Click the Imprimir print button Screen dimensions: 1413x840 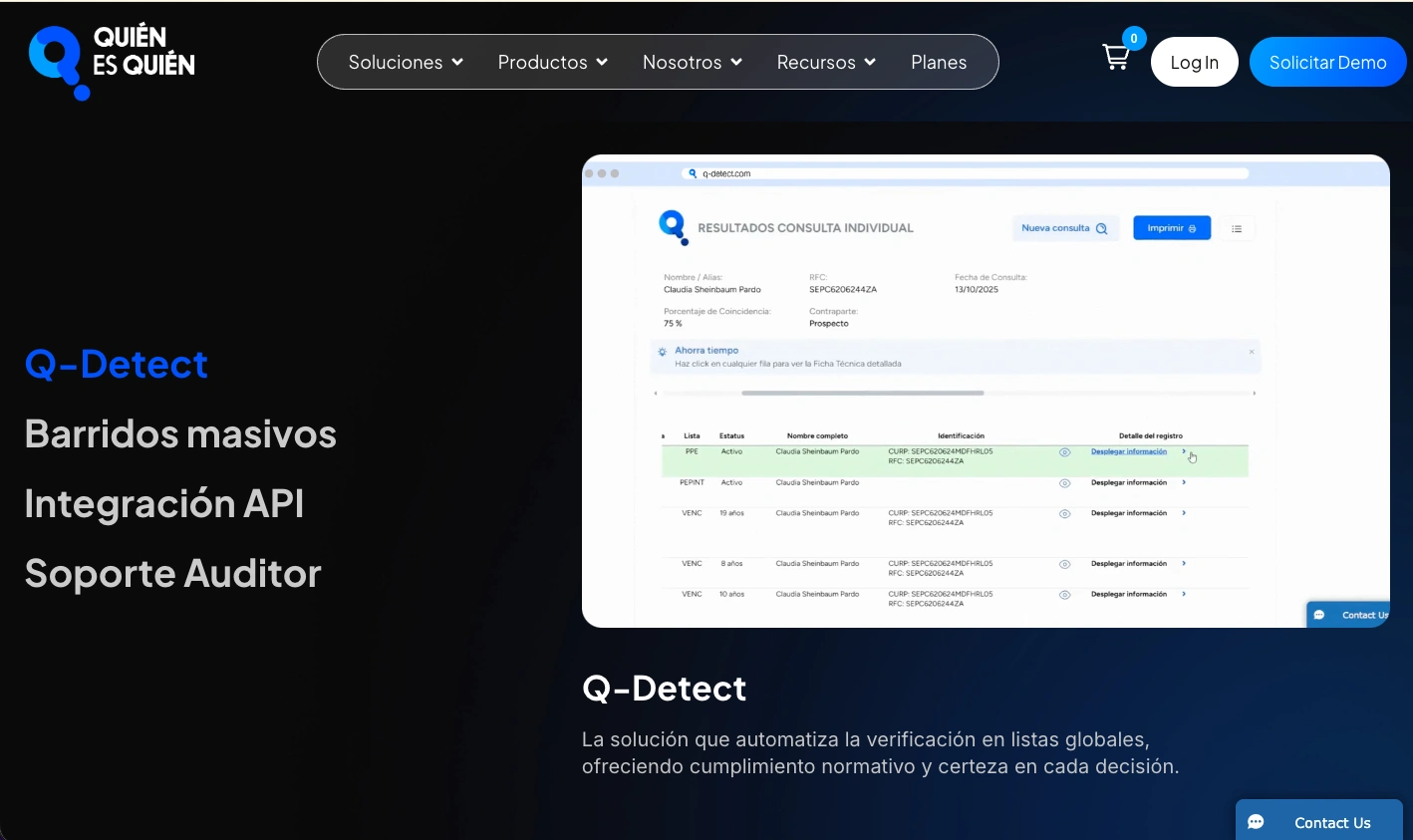pos(1172,228)
